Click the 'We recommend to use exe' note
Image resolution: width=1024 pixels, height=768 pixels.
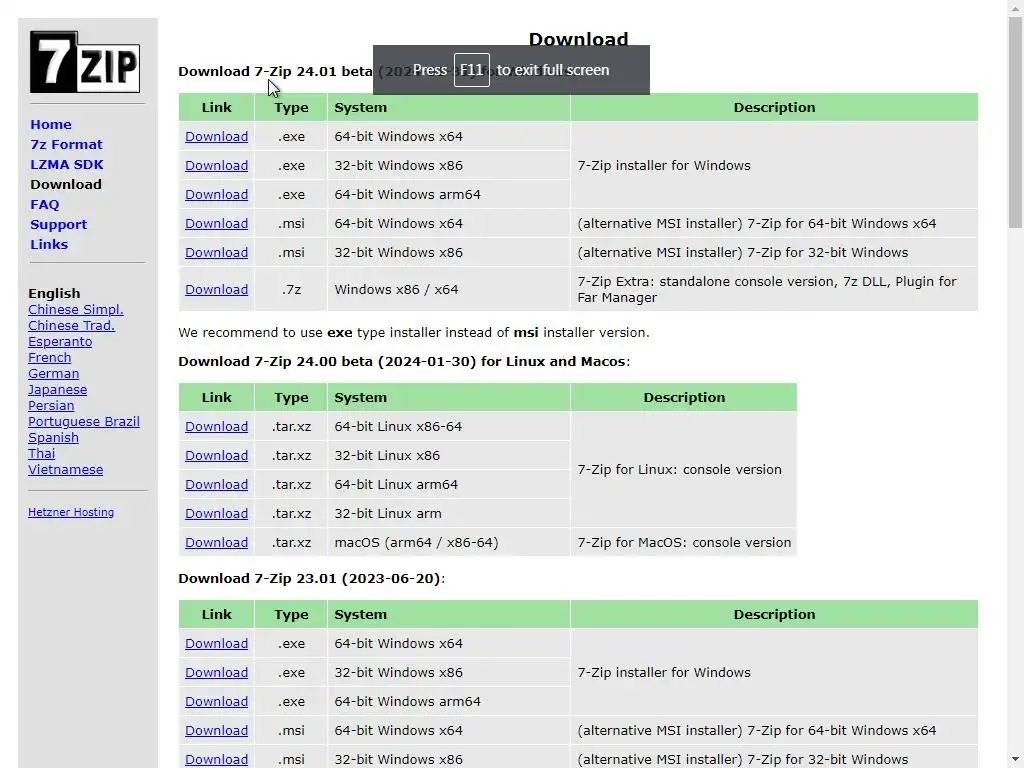click(414, 332)
